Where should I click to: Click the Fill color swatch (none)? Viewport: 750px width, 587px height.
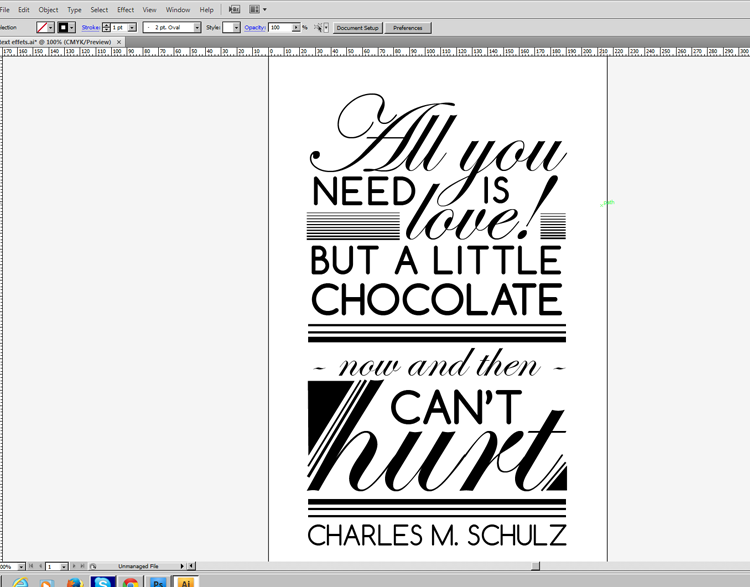click(42, 28)
